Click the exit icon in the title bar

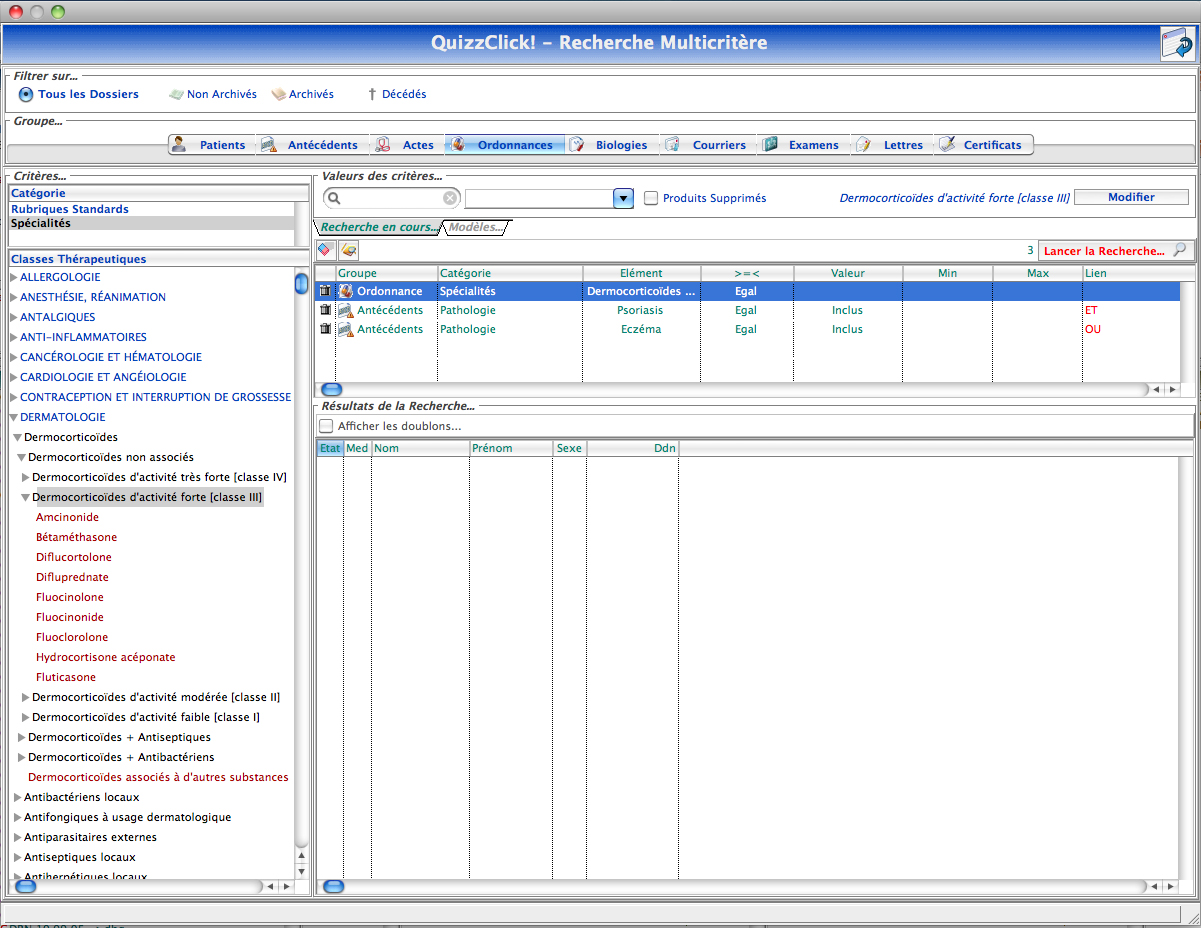[1176, 44]
